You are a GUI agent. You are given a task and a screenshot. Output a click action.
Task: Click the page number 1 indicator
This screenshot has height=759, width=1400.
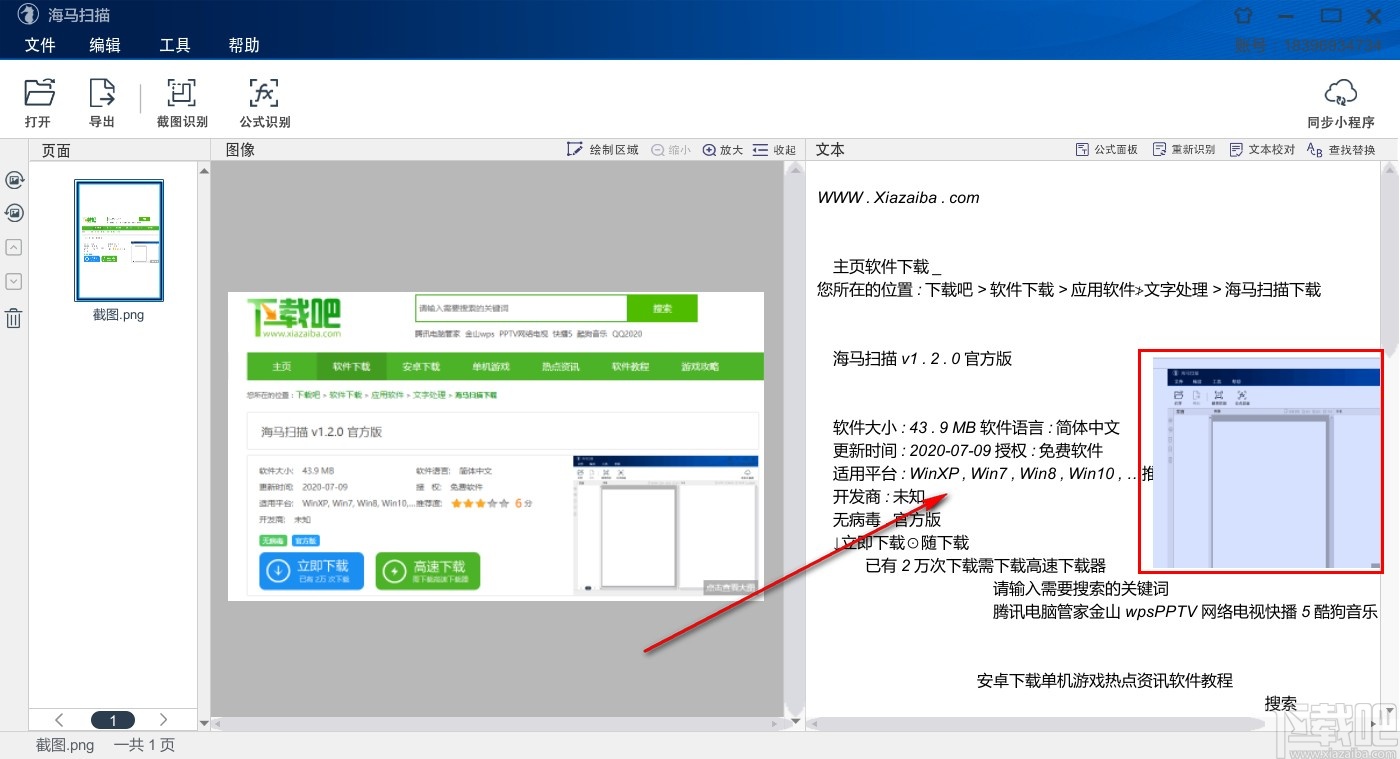pyautogui.click(x=113, y=720)
